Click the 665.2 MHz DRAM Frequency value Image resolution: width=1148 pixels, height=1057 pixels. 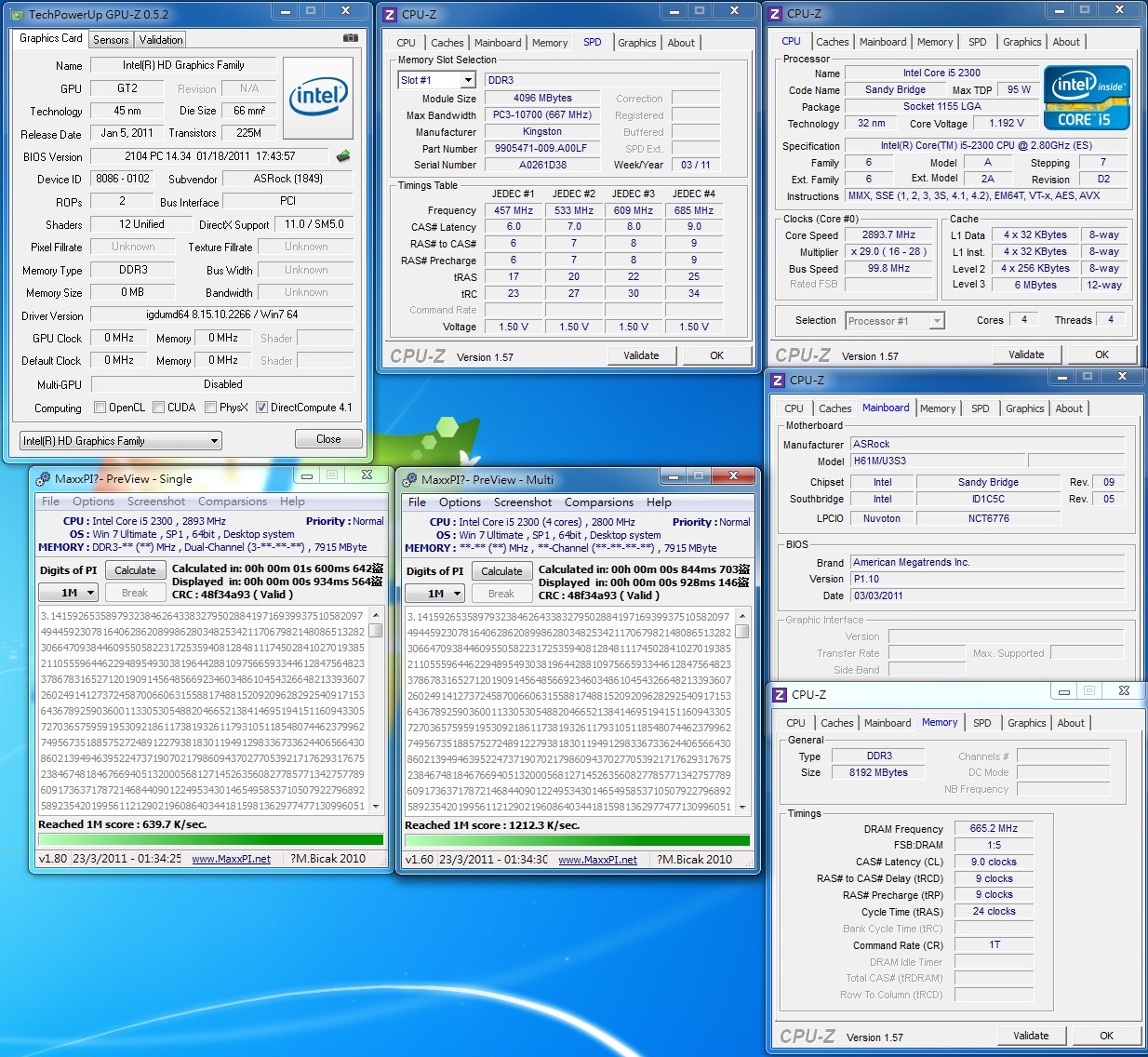coord(994,828)
